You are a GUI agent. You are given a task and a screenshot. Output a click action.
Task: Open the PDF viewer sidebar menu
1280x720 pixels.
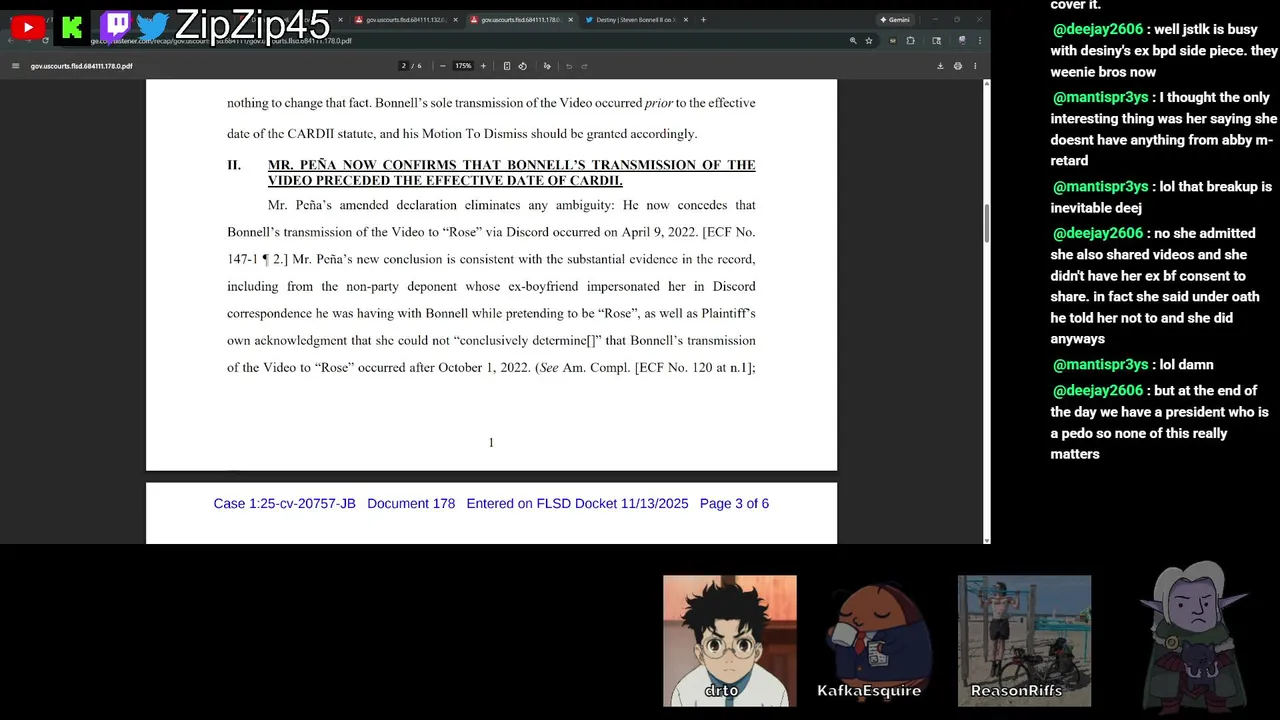(15, 66)
